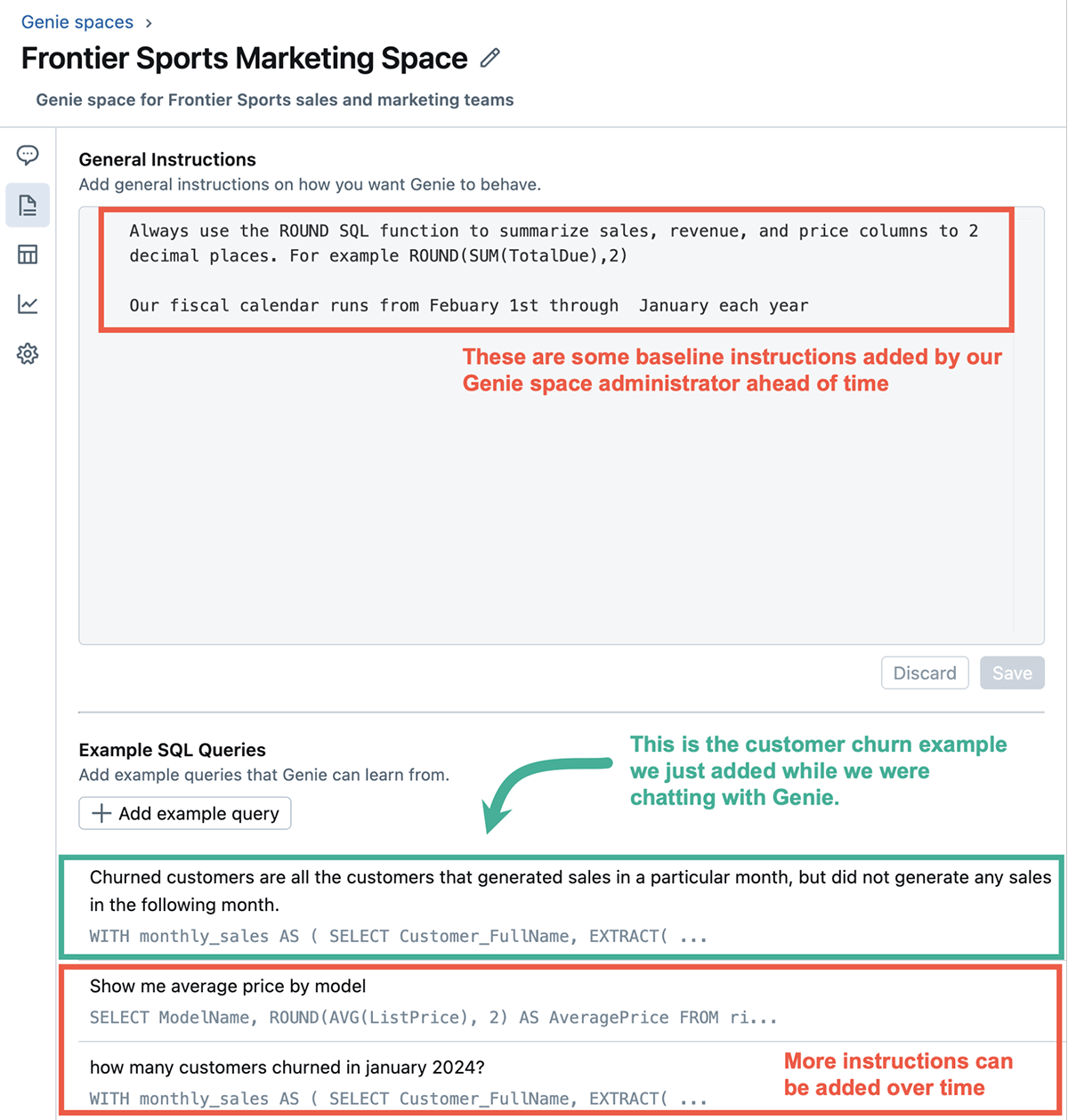This screenshot has height=1120, width=1068.
Task: Click the AVG(ListPrice) SQL snippet preview
Action: pyautogui.click(x=433, y=1018)
